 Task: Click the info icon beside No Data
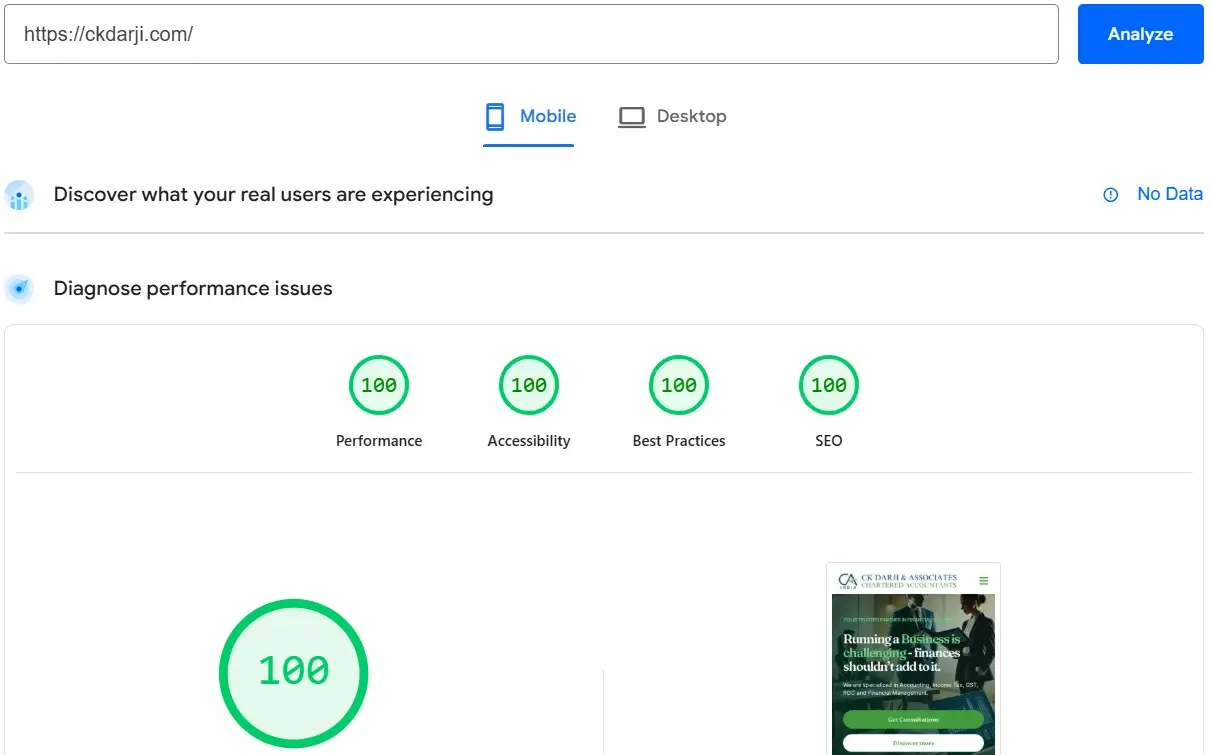click(x=1110, y=195)
